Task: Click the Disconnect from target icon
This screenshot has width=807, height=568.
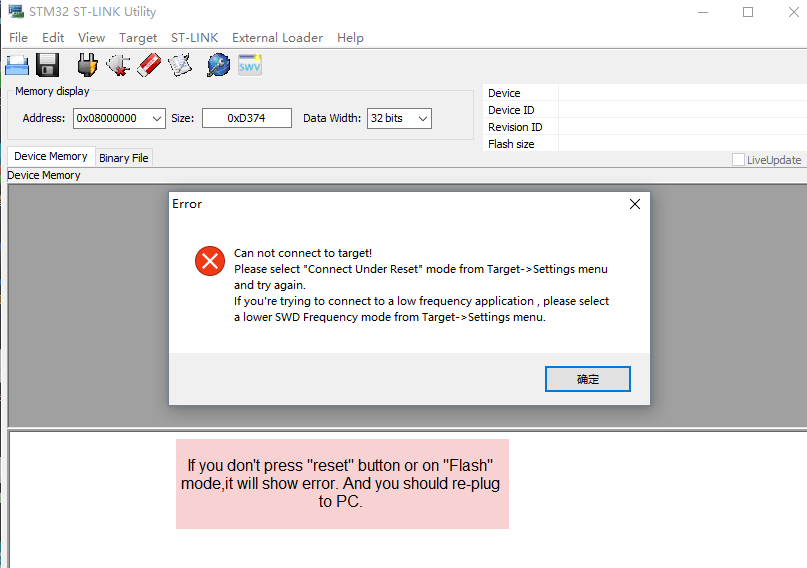Action: 118,65
